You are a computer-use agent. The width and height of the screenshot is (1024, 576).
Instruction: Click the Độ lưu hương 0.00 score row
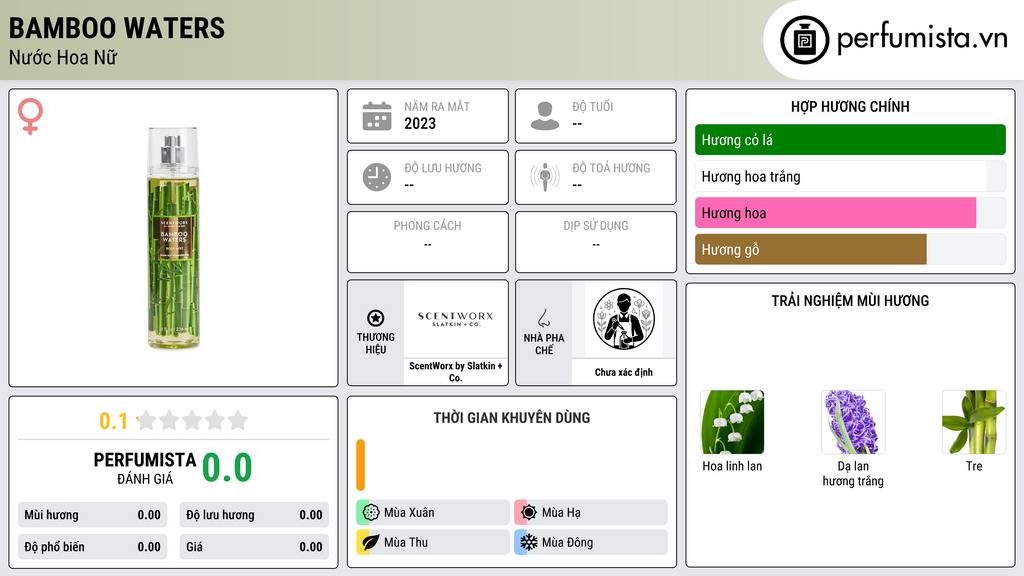coord(254,515)
